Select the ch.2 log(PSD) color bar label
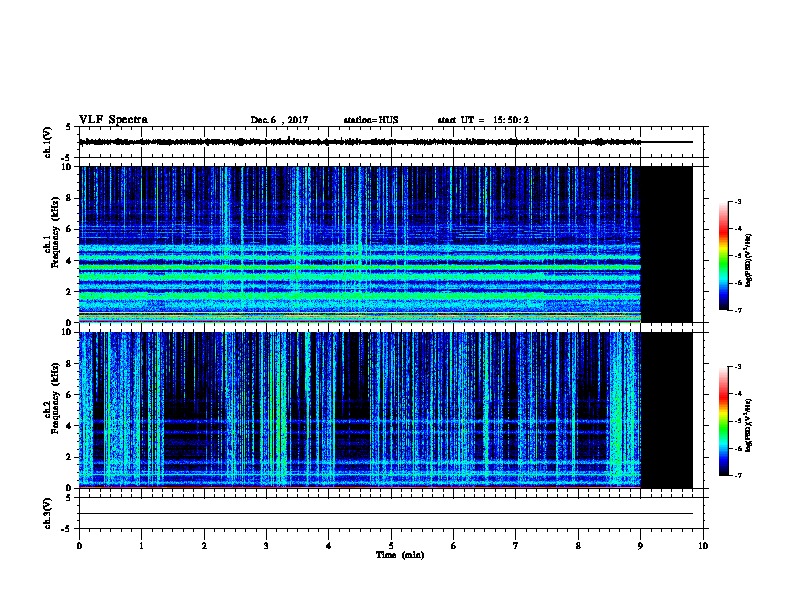The image size is (792, 612). (748, 425)
